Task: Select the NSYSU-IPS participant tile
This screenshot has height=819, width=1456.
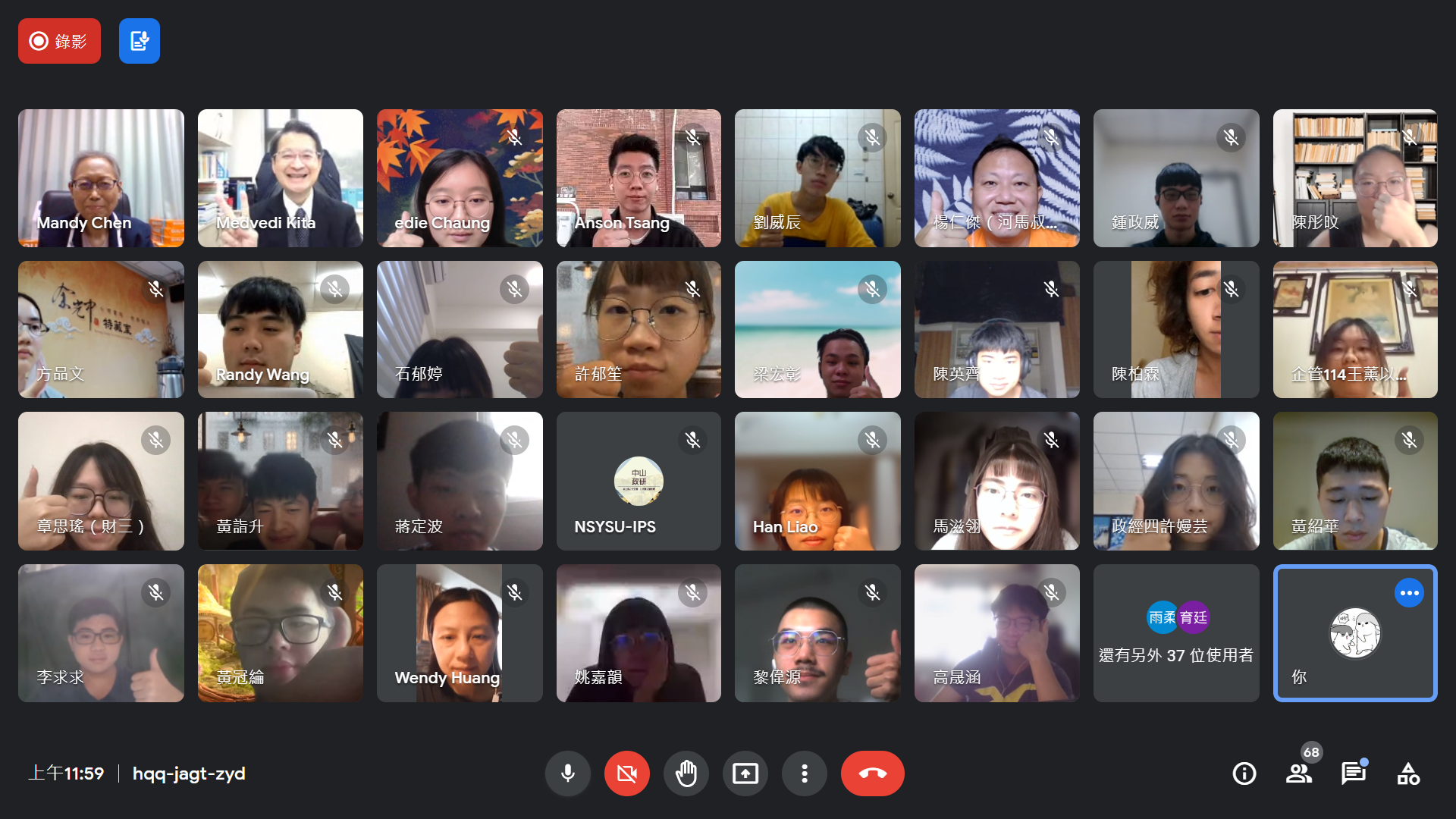Action: tap(639, 482)
